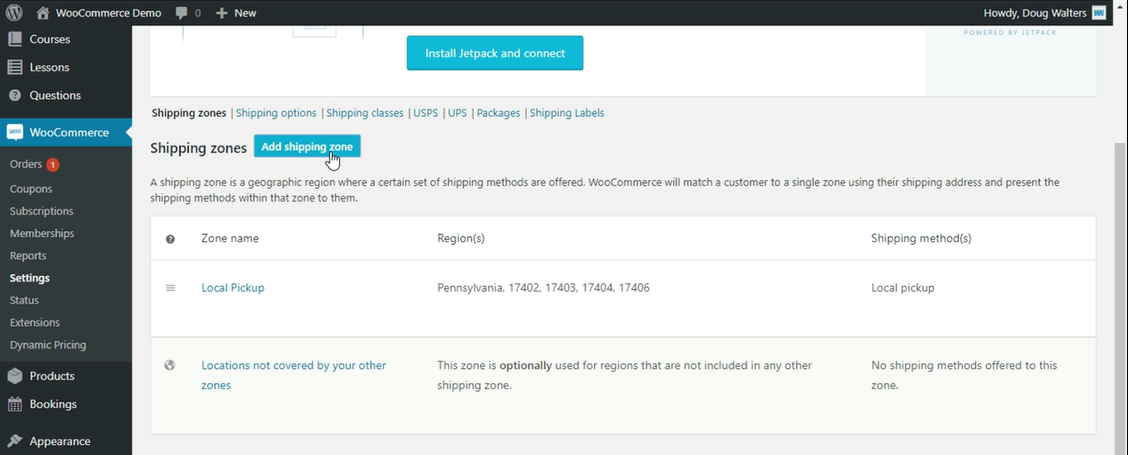Click the globe icon for uncovered locations zone
Viewport: 1128px width, 455px height.
point(170,365)
